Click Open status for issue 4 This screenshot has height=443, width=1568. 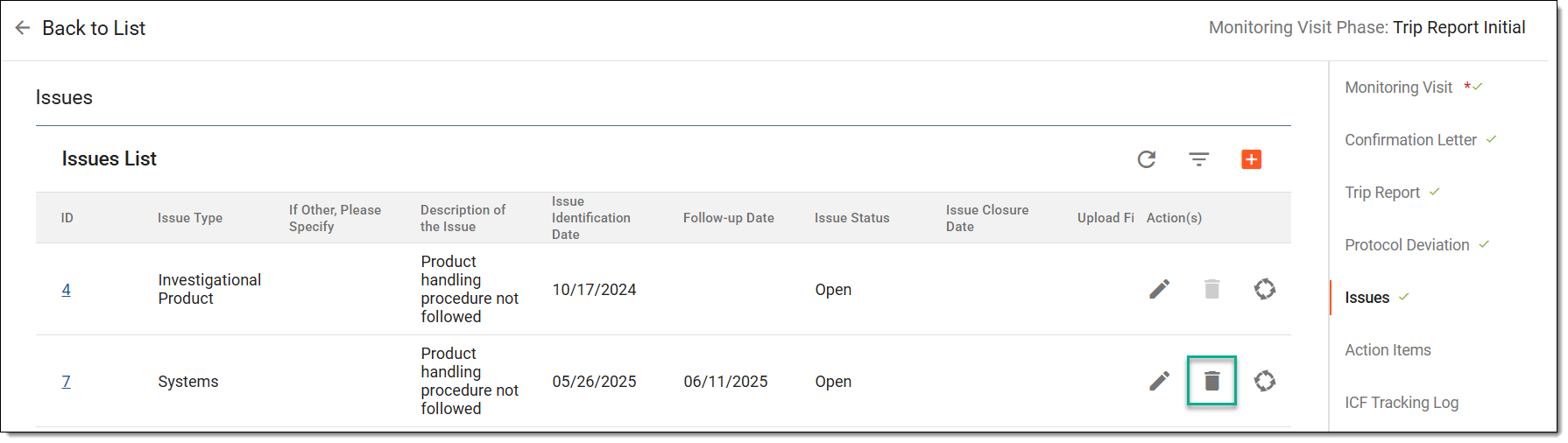pyautogui.click(x=833, y=290)
